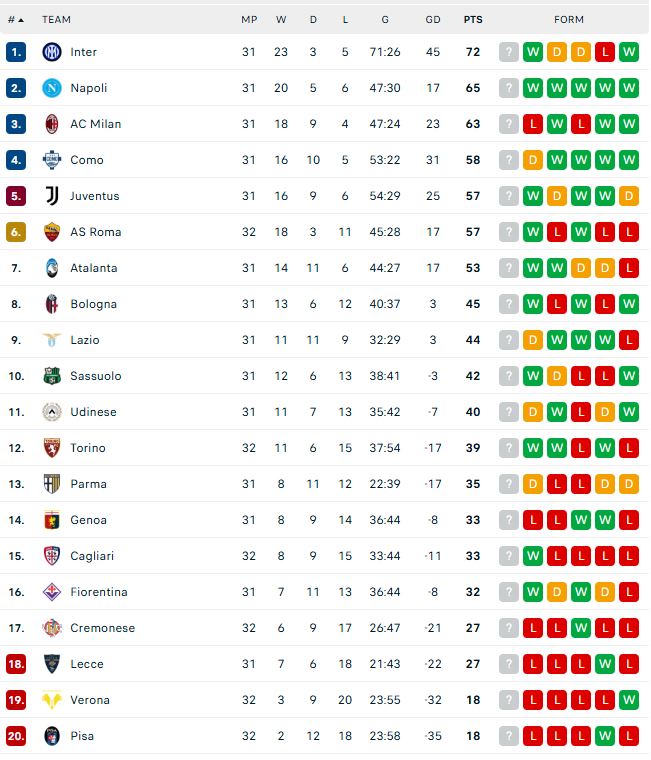Click the Juventus logo icon

[52, 196]
